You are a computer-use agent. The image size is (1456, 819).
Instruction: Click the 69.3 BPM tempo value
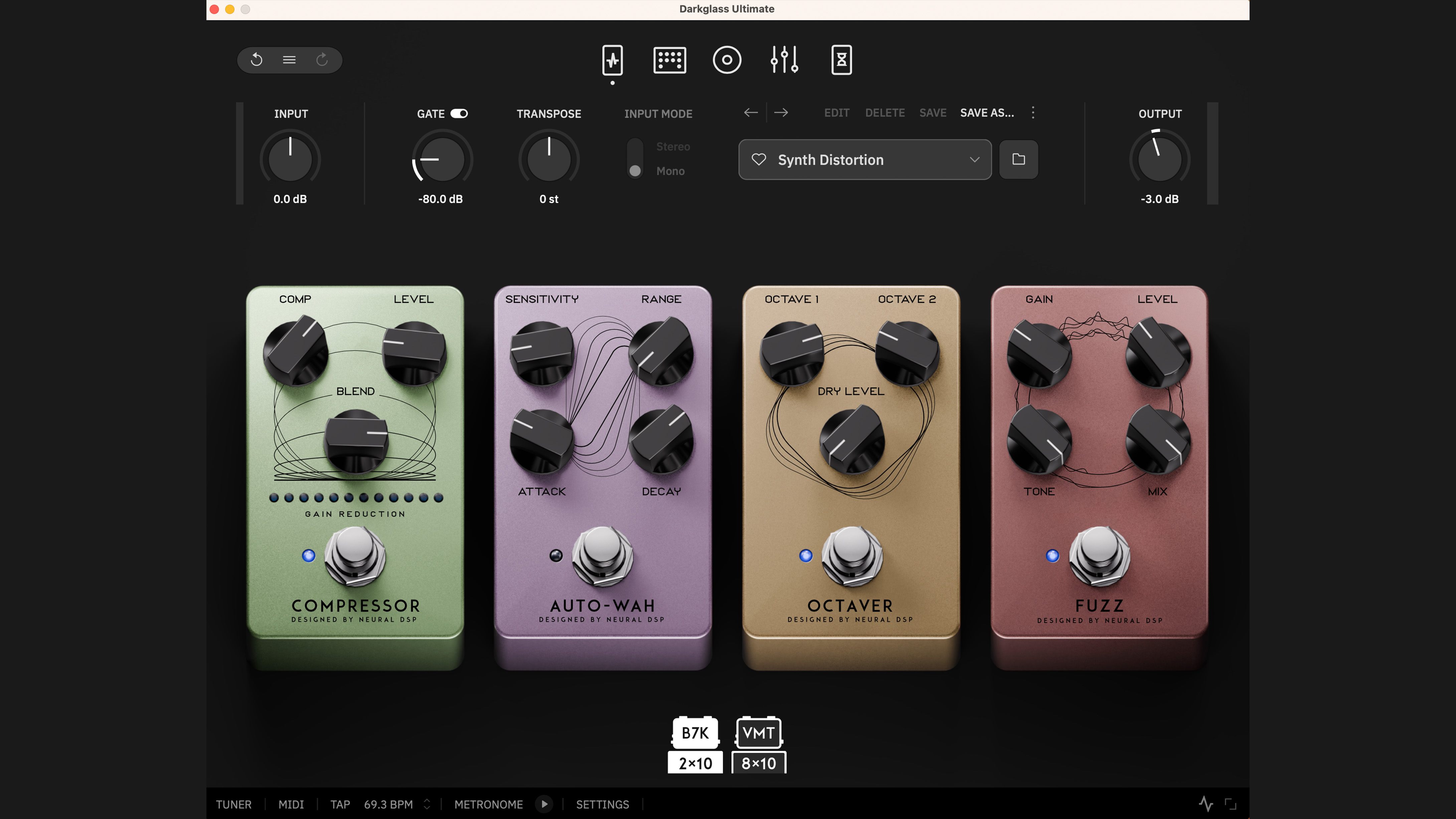(x=388, y=804)
